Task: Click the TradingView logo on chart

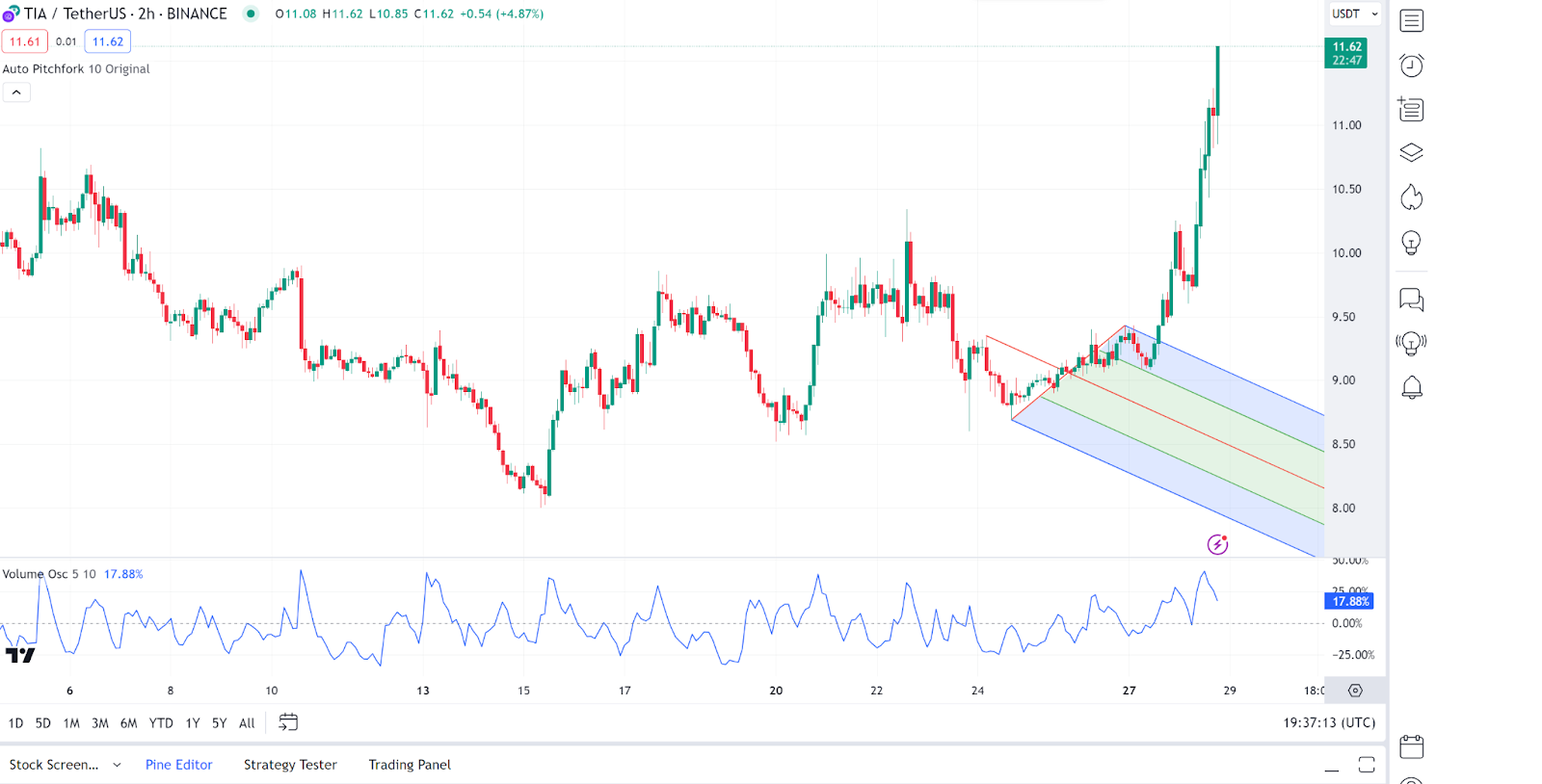Action: (x=20, y=656)
